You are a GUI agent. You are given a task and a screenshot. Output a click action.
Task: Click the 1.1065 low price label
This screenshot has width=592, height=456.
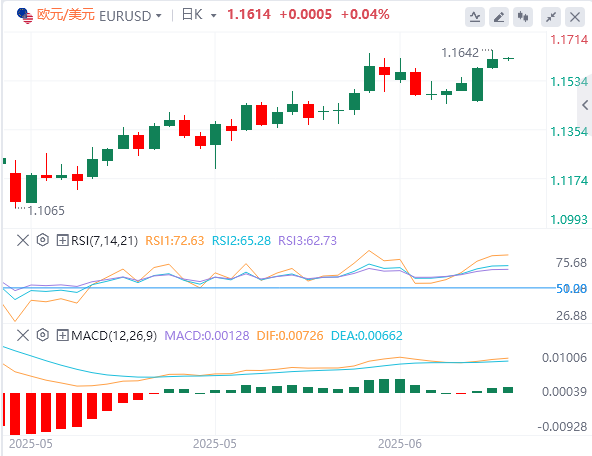[46, 211]
